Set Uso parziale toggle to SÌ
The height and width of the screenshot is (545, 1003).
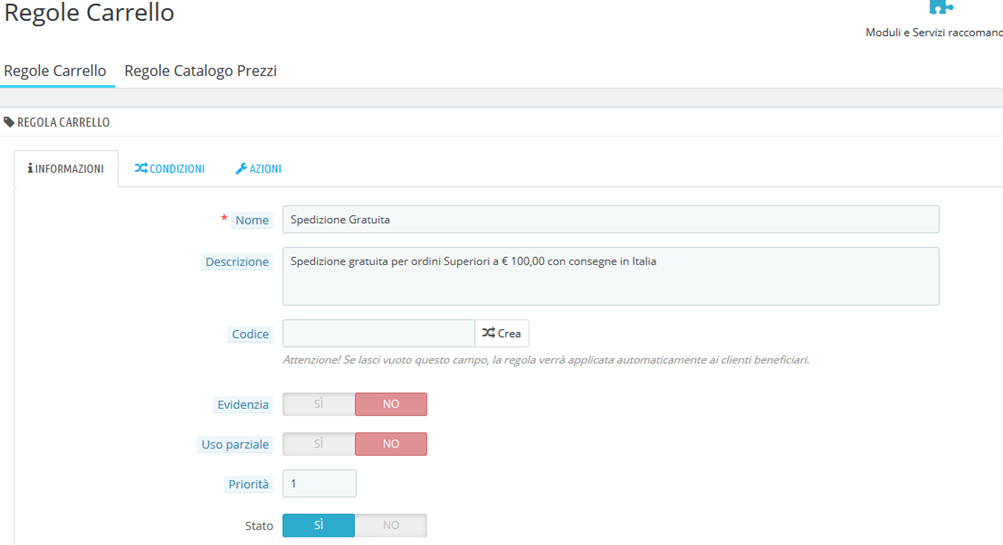(319, 444)
